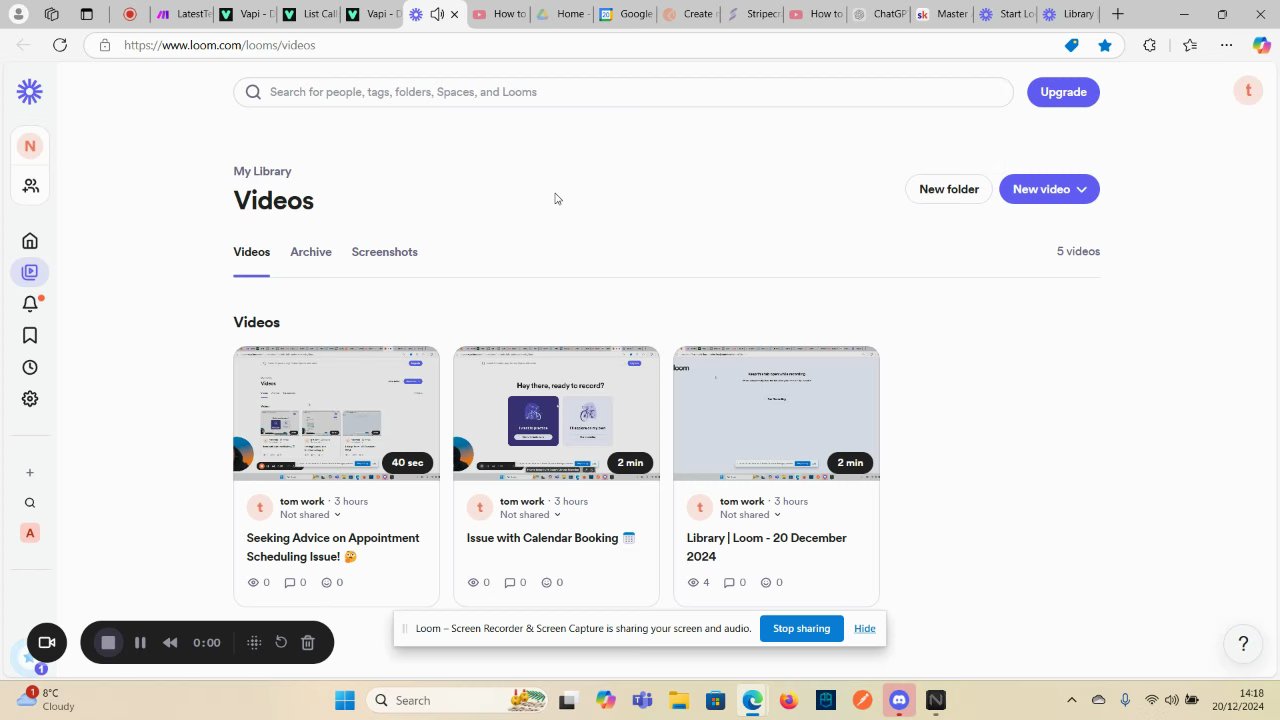Open the Calendar Booking video thumbnail

pyautogui.click(x=556, y=413)
